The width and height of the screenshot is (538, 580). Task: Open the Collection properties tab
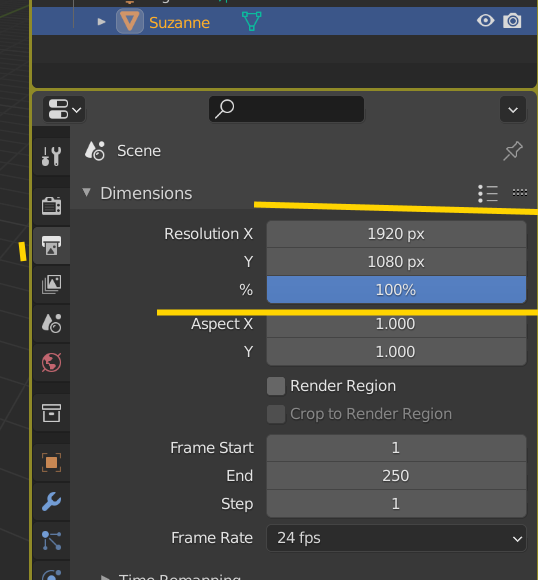[51, 412]
